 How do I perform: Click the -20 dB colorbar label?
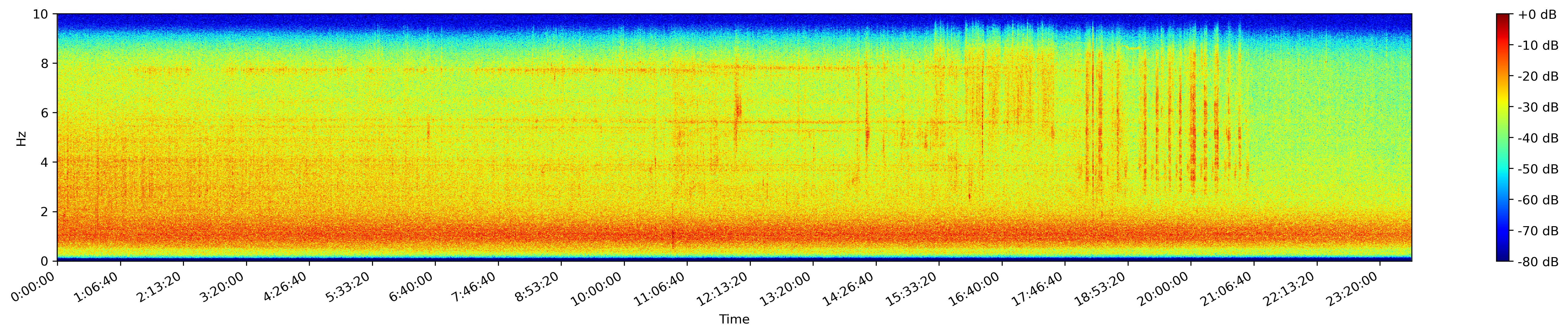pyautogui.click(x=1538, y=76)
